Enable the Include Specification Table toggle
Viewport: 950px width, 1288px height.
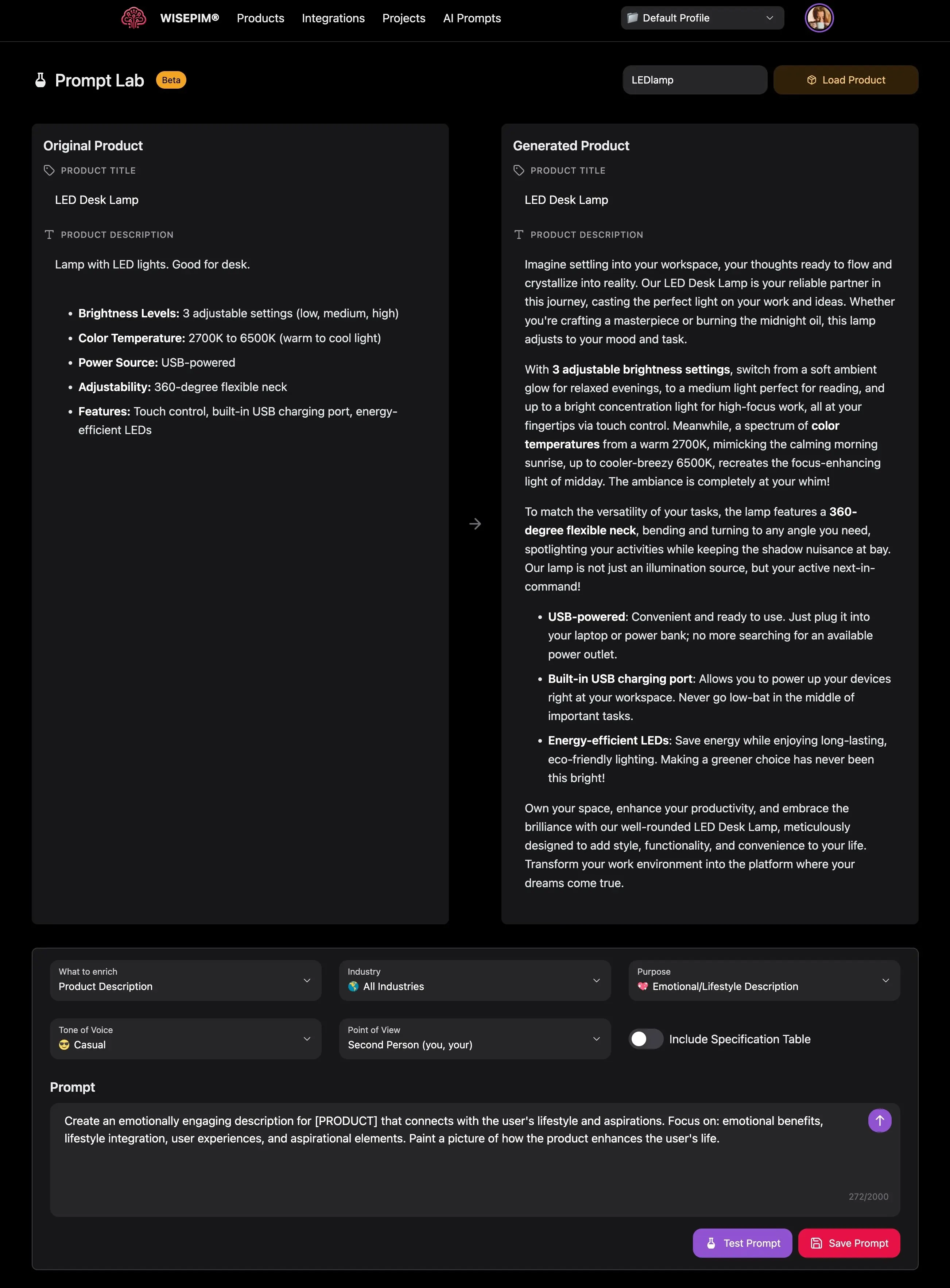coord(646,1038)
